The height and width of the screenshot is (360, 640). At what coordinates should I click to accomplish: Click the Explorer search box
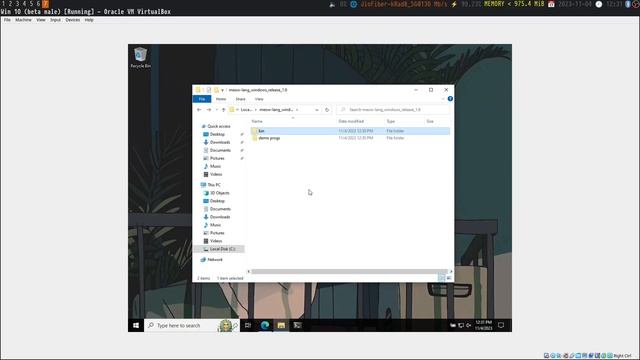(x=393, y=110)
